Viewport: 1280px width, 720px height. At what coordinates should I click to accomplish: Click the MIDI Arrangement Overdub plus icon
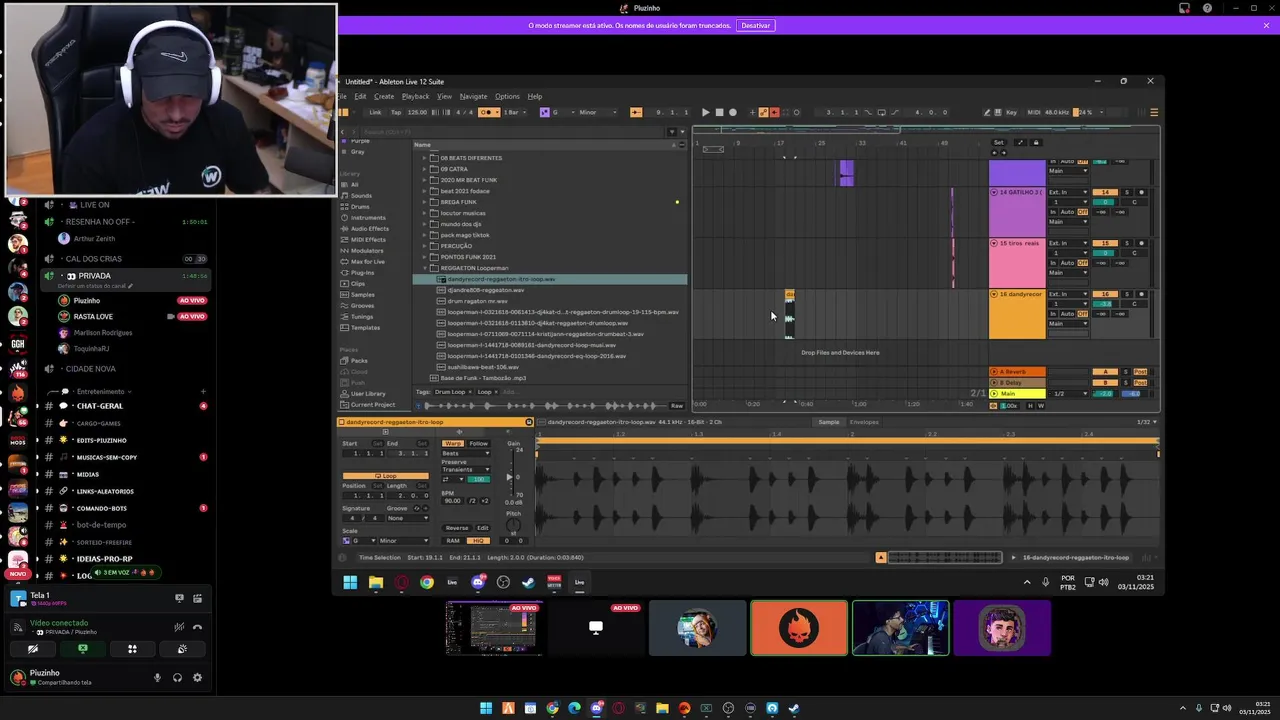(x=752, y=112)
